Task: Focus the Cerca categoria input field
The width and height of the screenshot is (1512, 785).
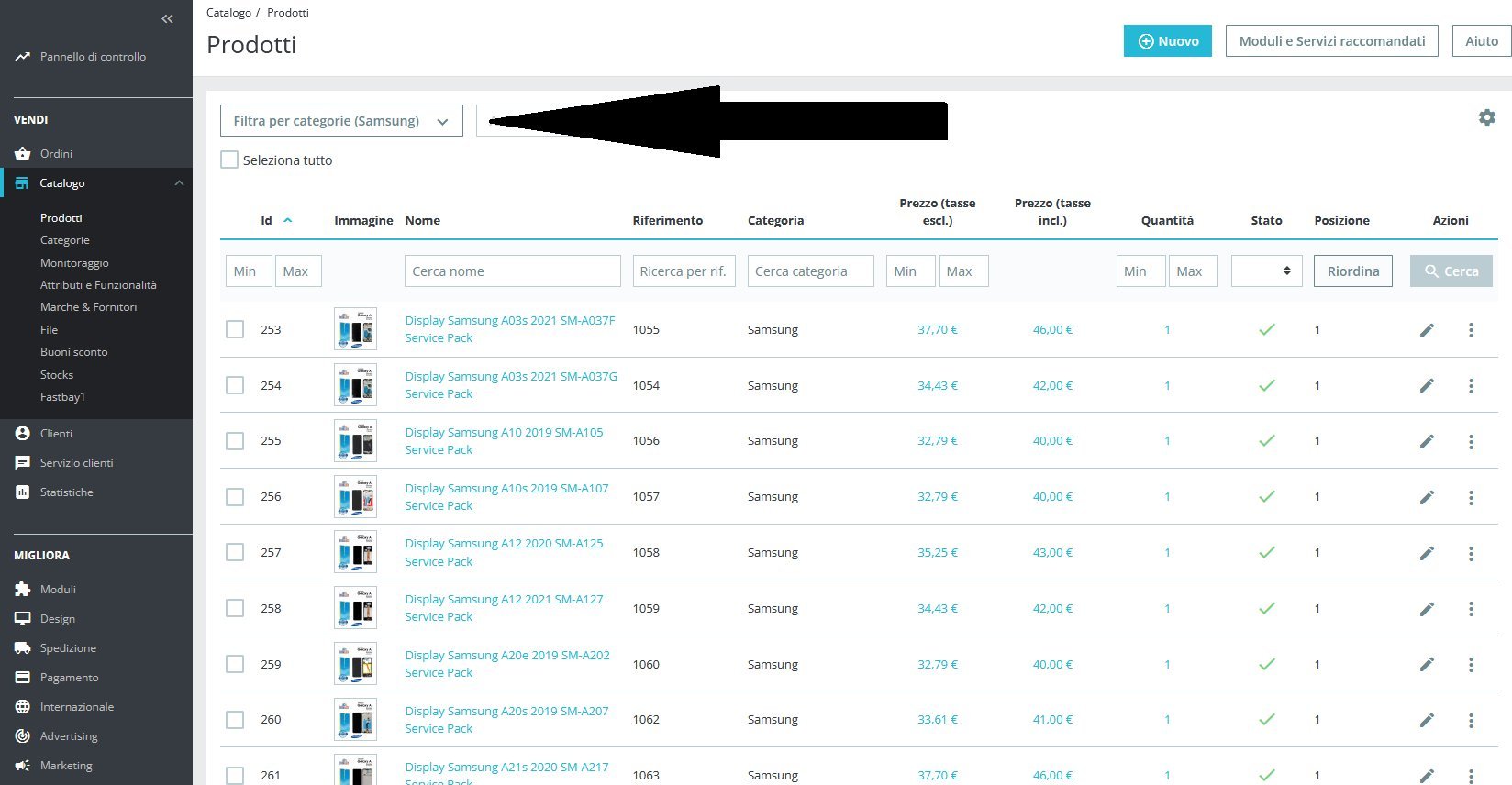Action: coord(811,271)
